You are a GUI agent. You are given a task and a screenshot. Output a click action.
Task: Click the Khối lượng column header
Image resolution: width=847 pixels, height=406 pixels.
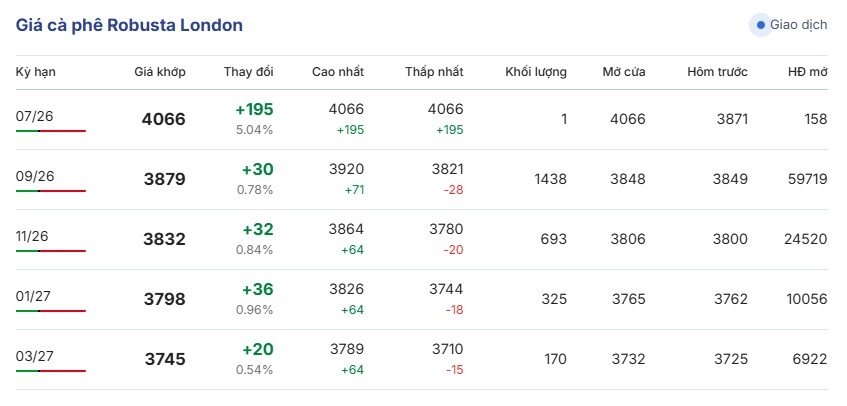point(536,72)
